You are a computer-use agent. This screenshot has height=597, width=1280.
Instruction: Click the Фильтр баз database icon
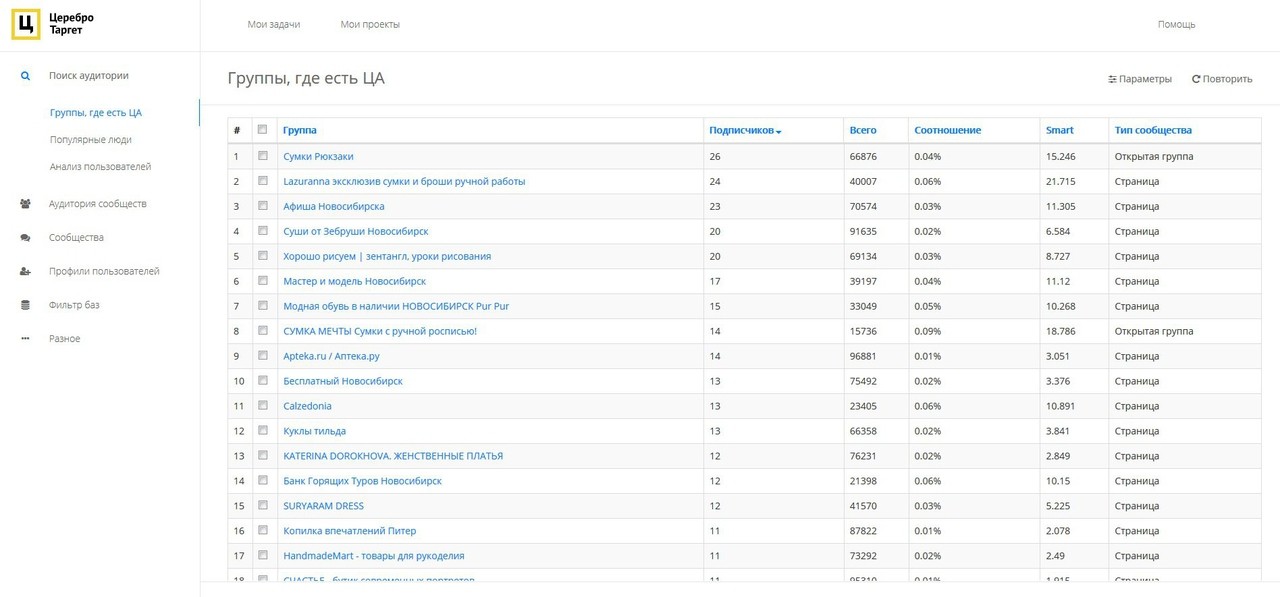(25, 305)
